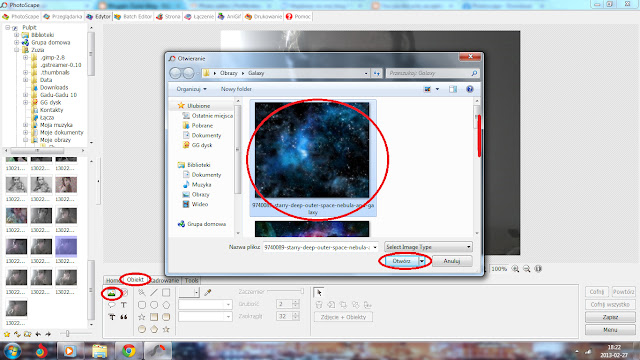Switch to the Batch Editor tab
This screenshot has width=640, height=360.
pyautogui.click(x=133, y=17)
